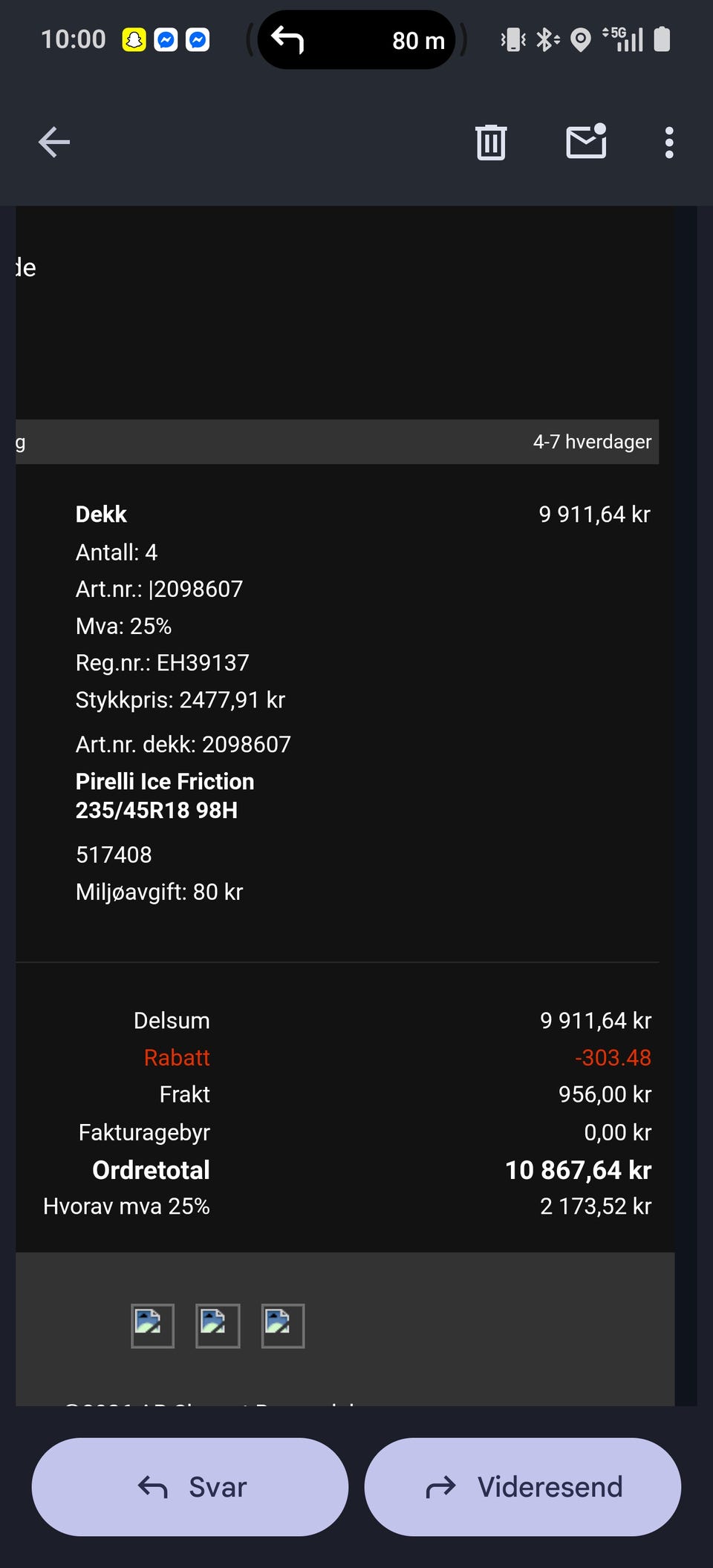This screenshot has width=713, height=1568.
Task: Open the navigation turn pill showing 80 m
Action: 356,40
